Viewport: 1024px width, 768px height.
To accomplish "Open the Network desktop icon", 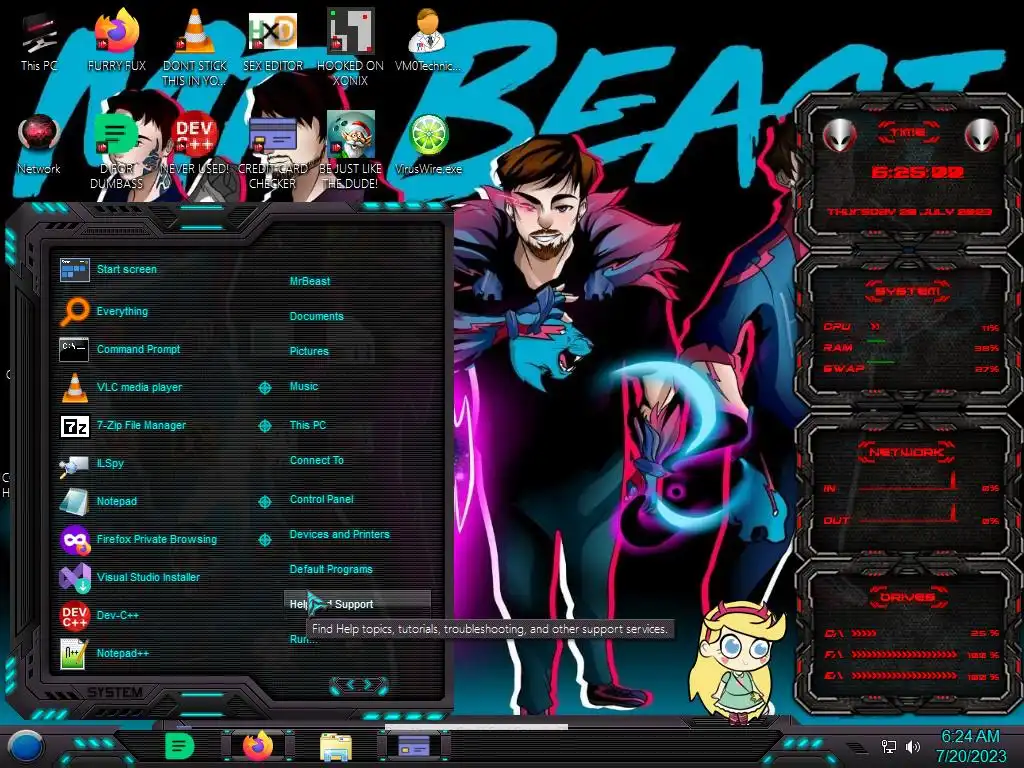I will pos(39,144).
